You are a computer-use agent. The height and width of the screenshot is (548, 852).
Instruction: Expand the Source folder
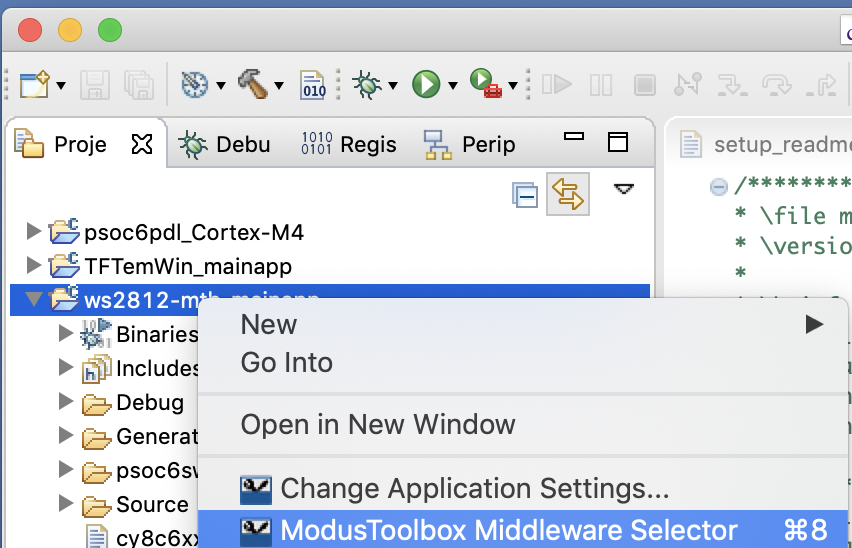coord(66,503)
